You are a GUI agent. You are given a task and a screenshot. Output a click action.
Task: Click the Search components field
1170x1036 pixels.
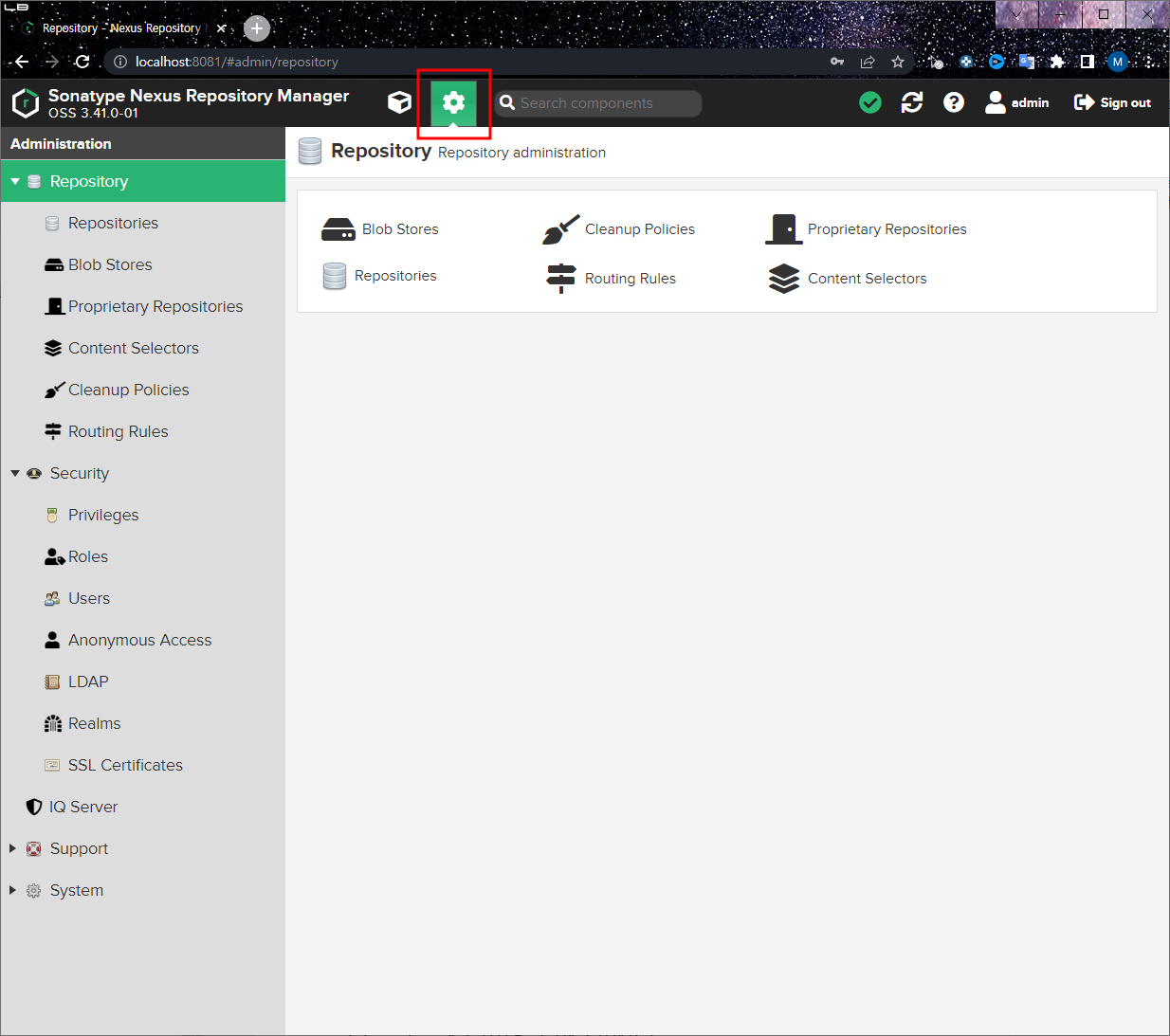598,103
